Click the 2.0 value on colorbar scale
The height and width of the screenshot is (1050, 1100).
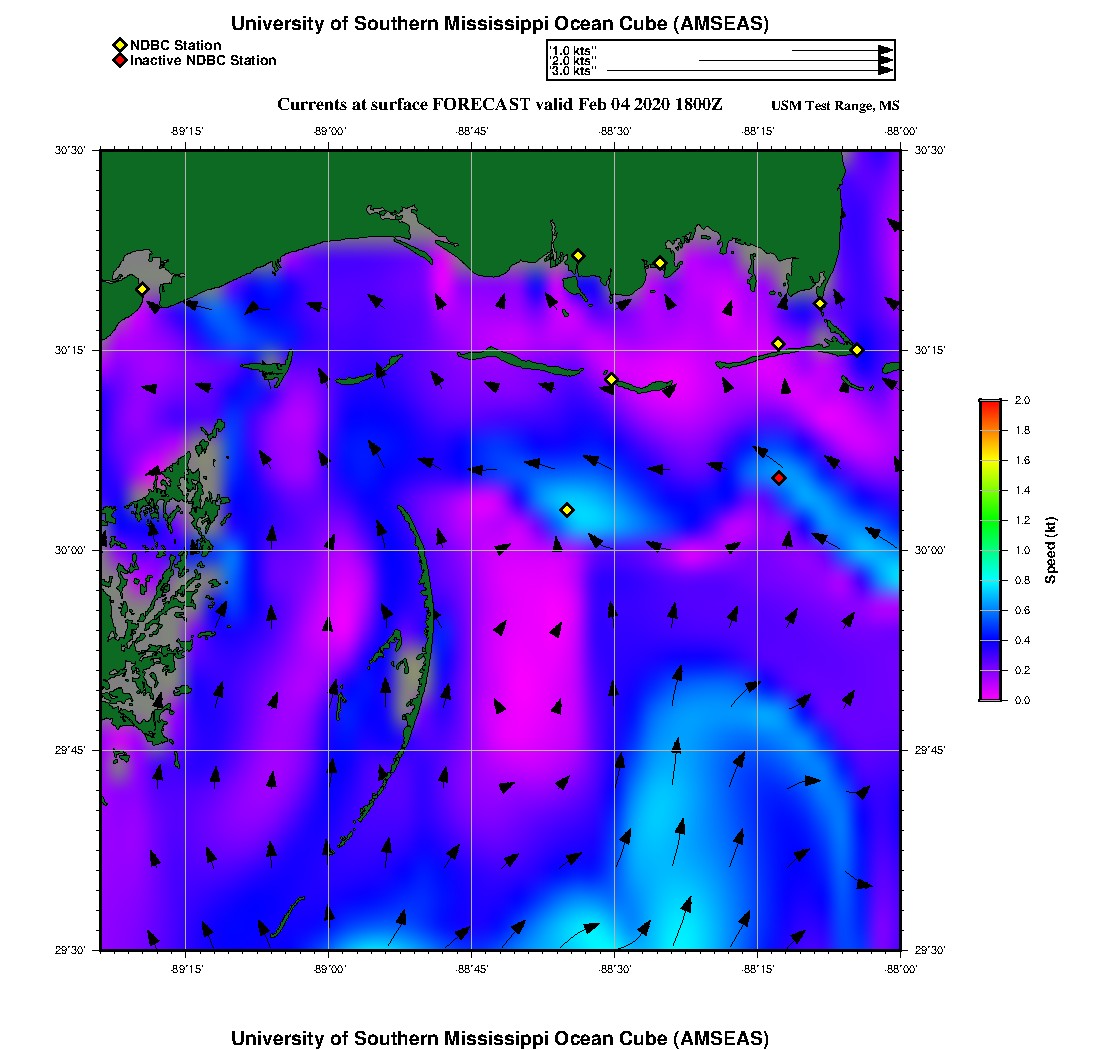[x=1022, y=400]
